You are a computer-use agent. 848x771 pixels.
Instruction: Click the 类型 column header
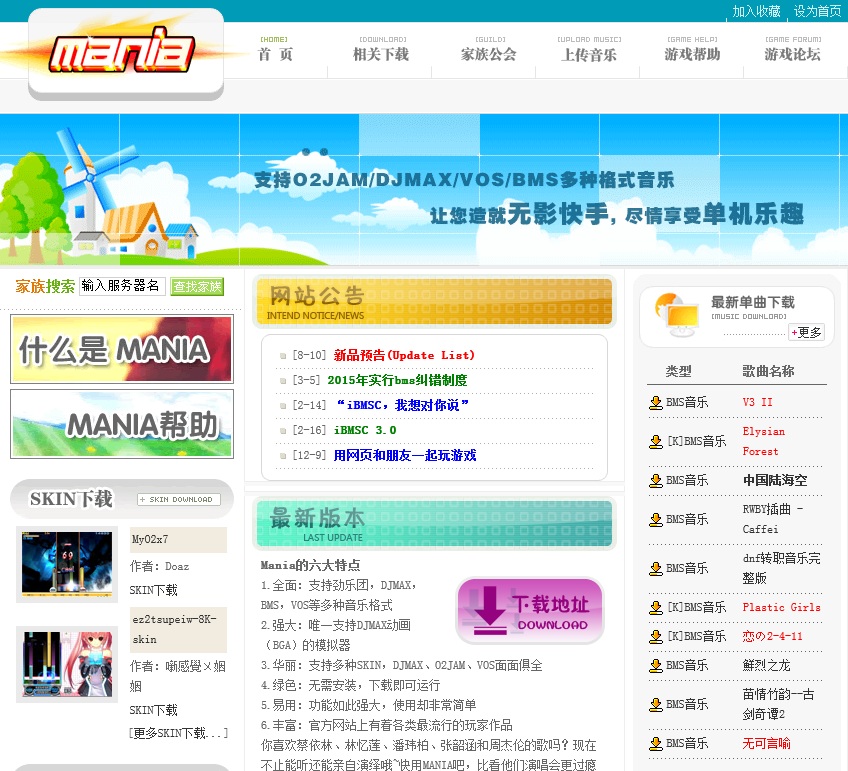coord(678,371)
